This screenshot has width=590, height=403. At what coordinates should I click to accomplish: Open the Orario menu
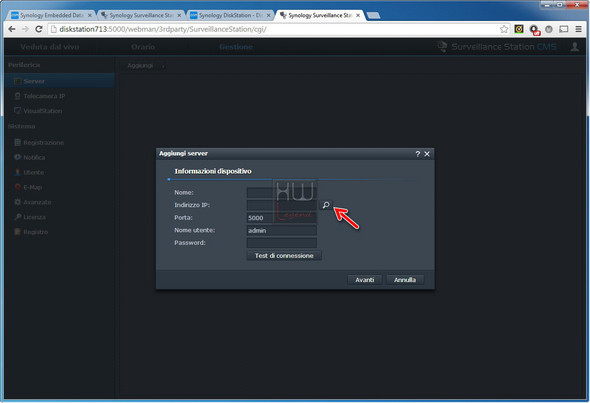click(x=143, y=47)
